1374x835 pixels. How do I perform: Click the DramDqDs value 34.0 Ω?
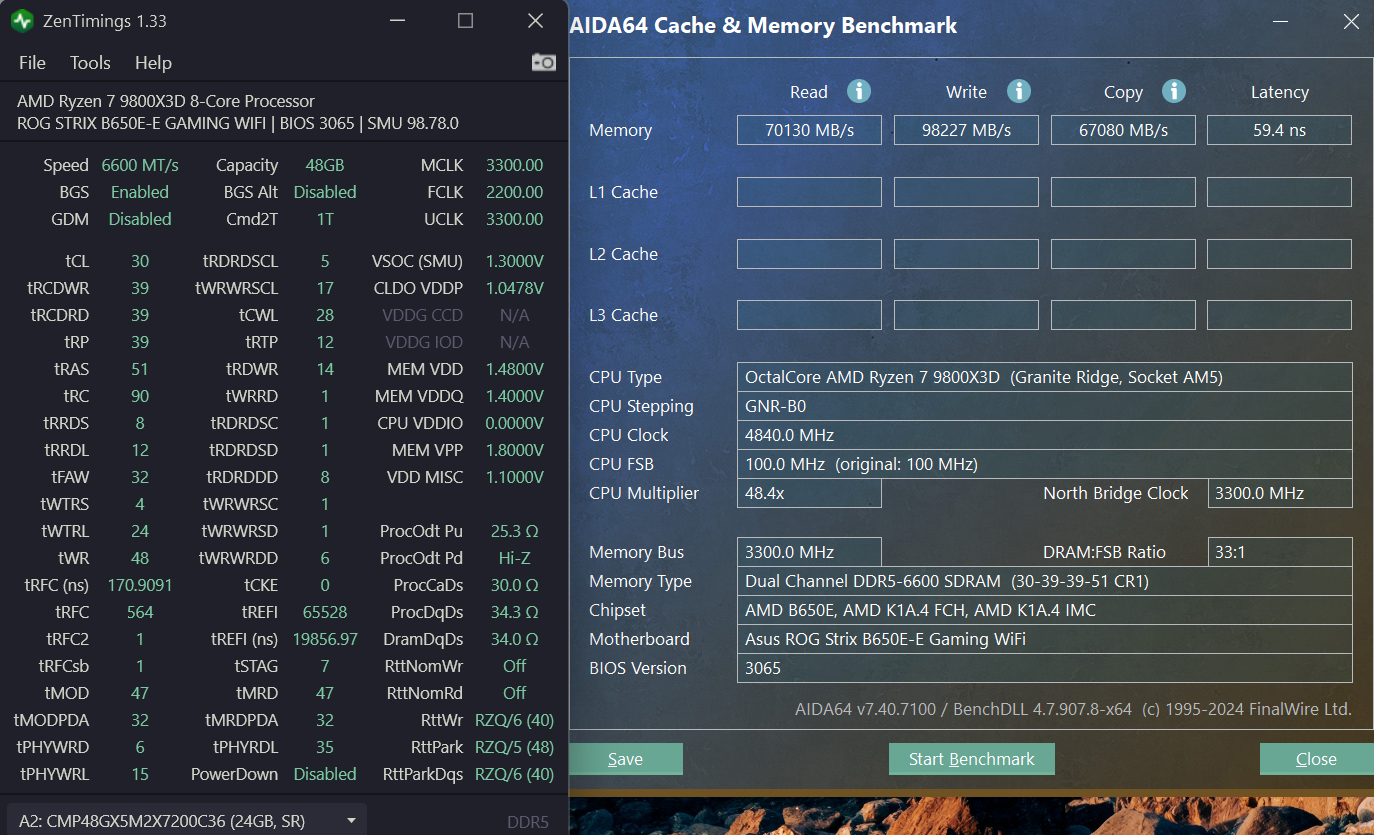(514, 639)
